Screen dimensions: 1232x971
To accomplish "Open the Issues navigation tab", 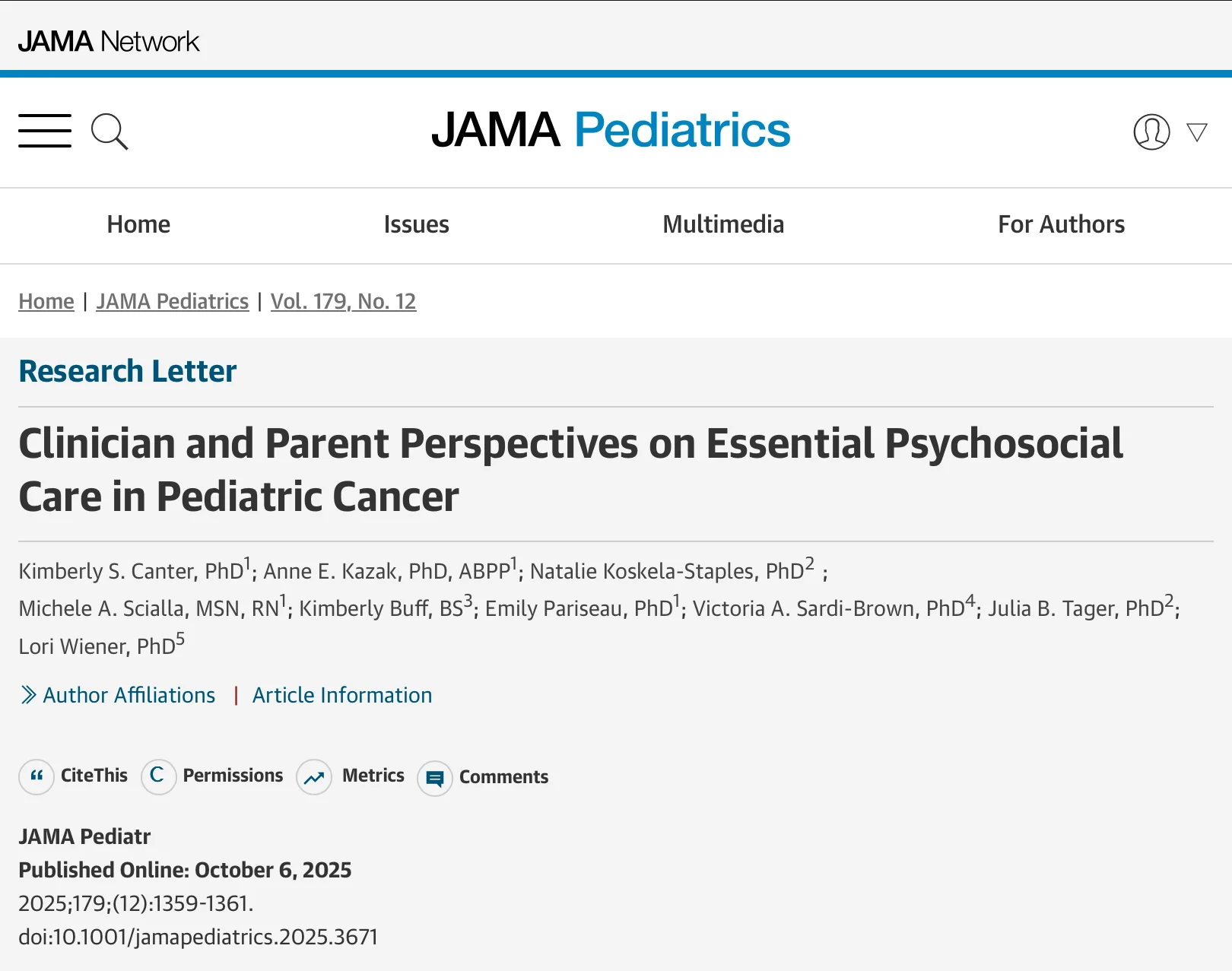I will 416,224.
